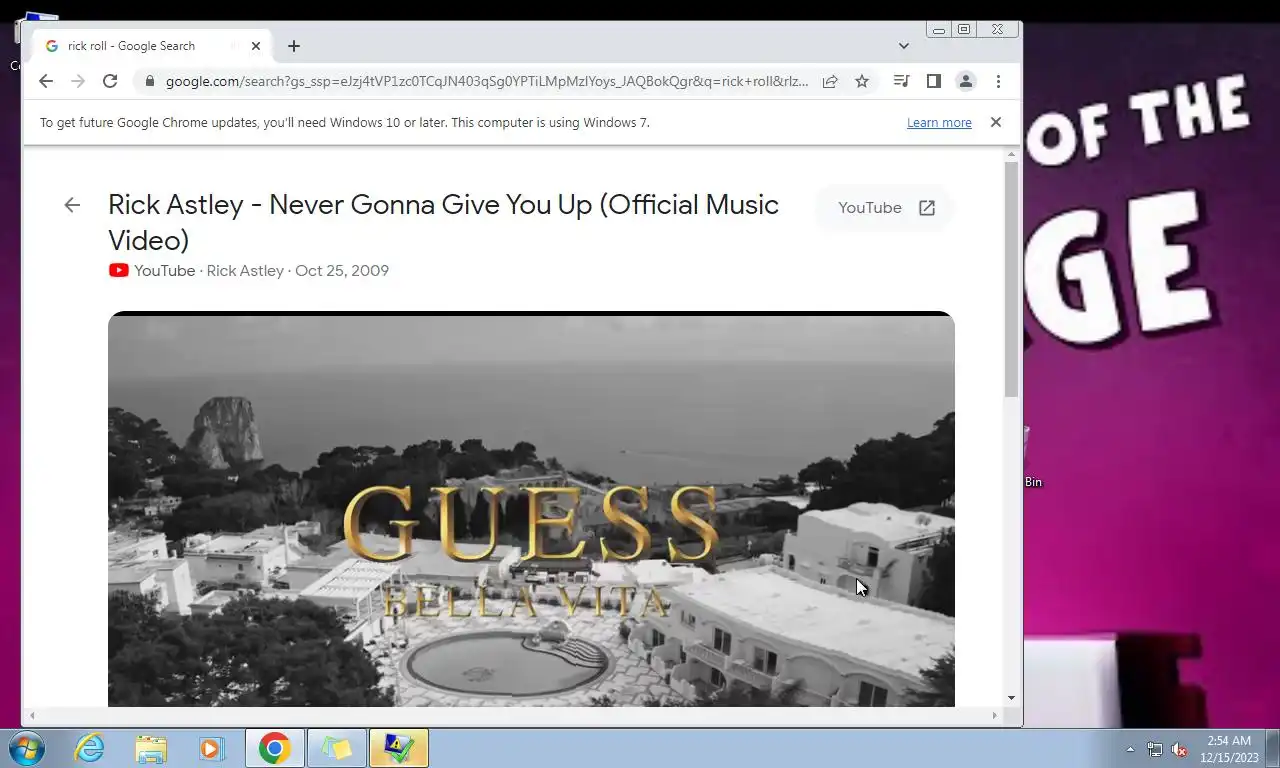Open the Recycle Bin desktop icon
The image size is (1280, 768).
pyautogui.click(x=1032, y=457)
